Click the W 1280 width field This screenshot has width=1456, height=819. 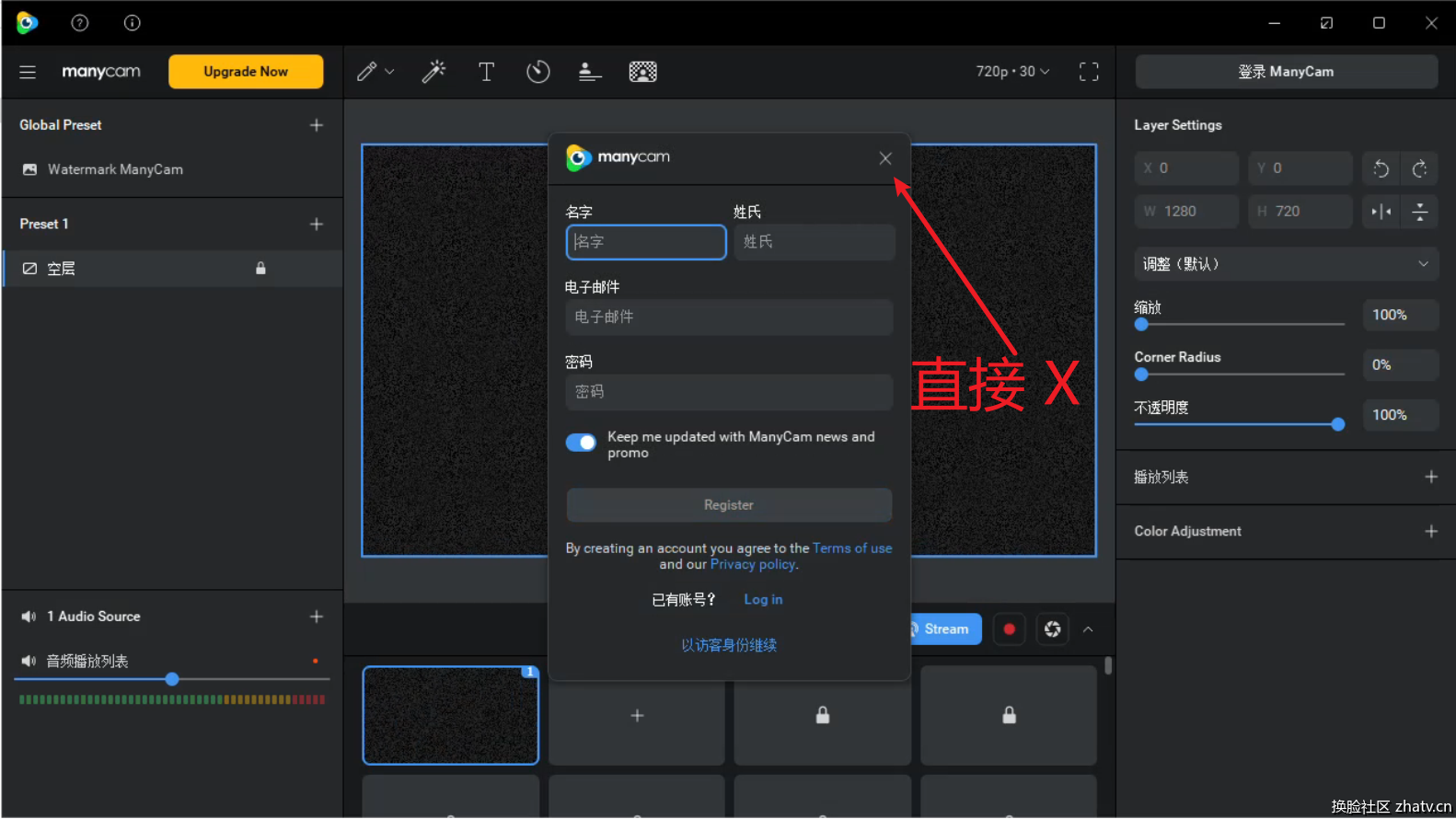click(x=1186, y=212)
